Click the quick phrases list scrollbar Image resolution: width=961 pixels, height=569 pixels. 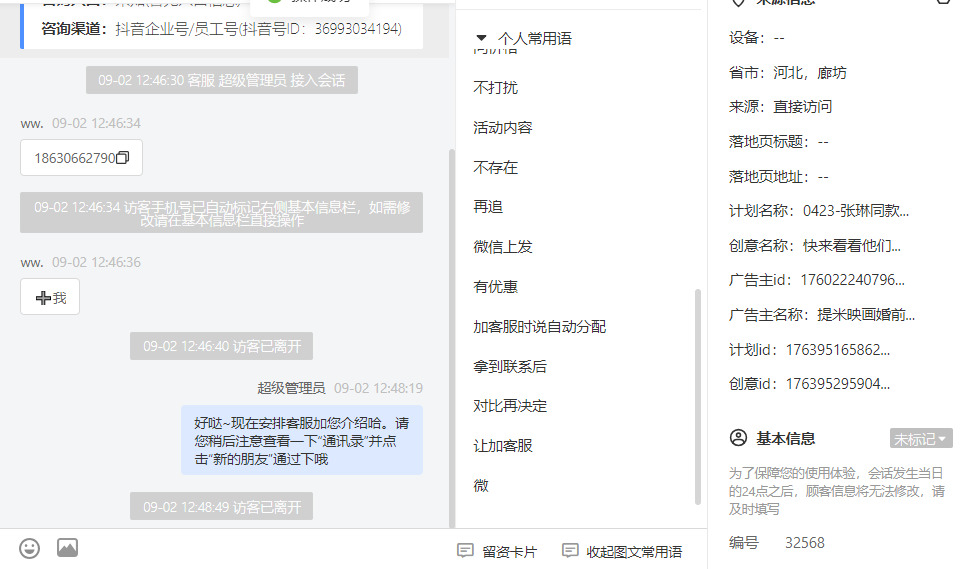point(697,397)
